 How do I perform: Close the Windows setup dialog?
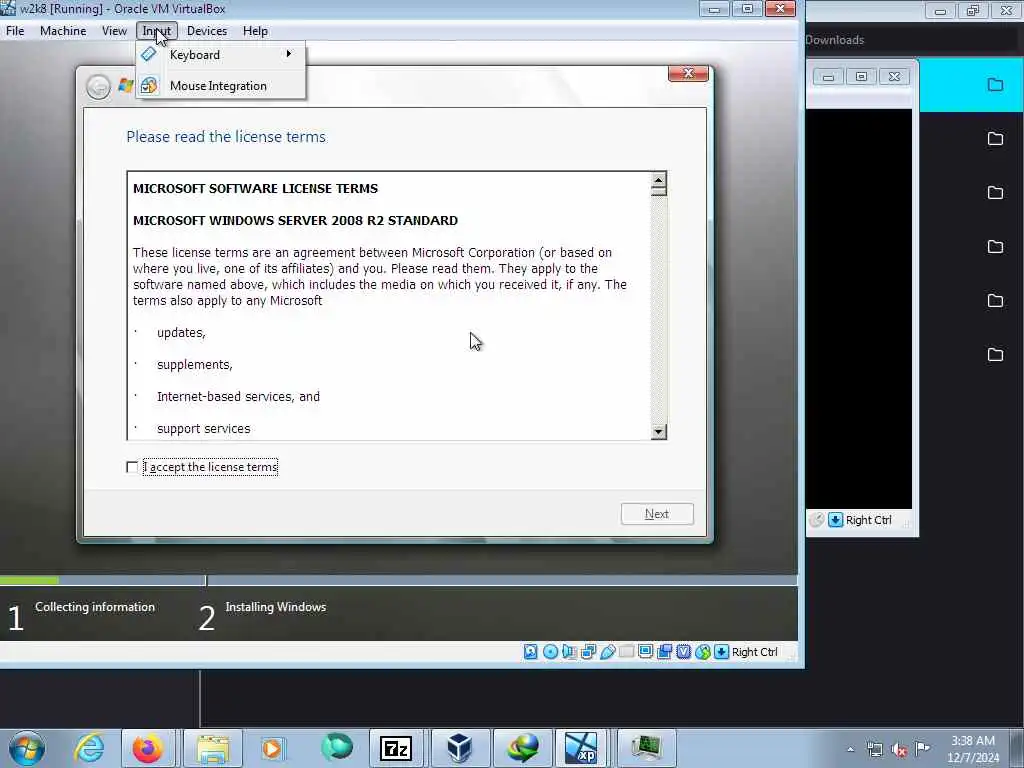tap(688, 73)
